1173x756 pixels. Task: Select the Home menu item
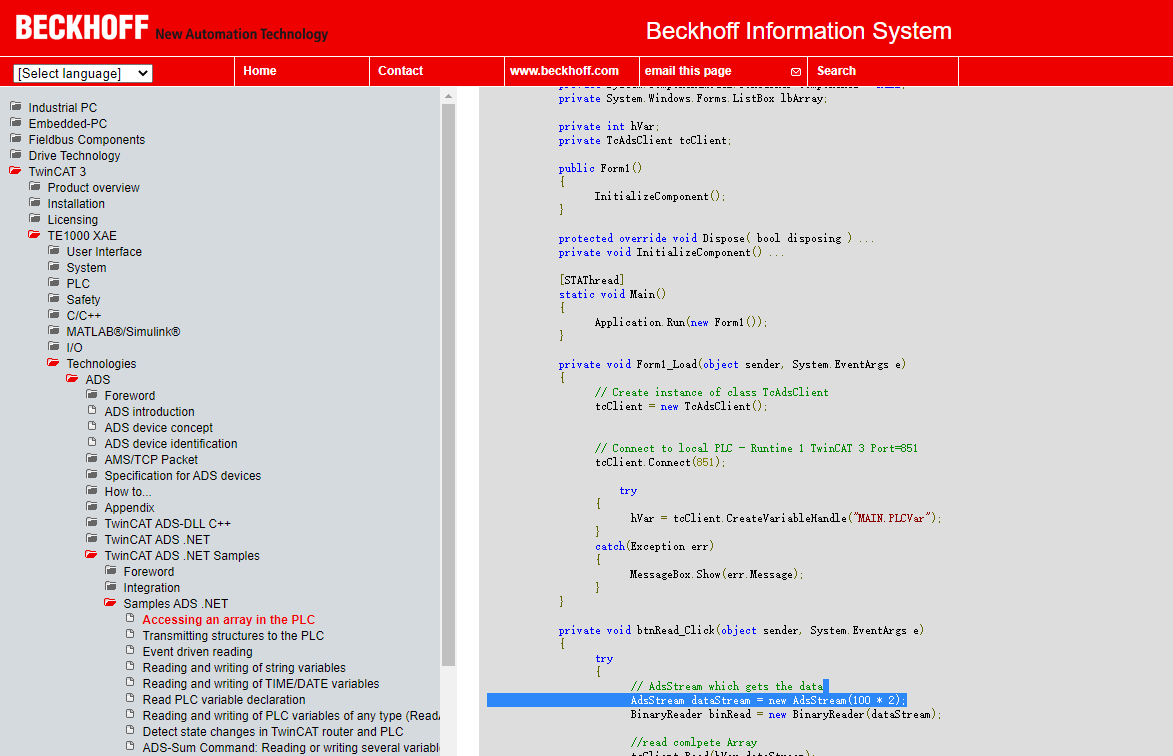258,71
